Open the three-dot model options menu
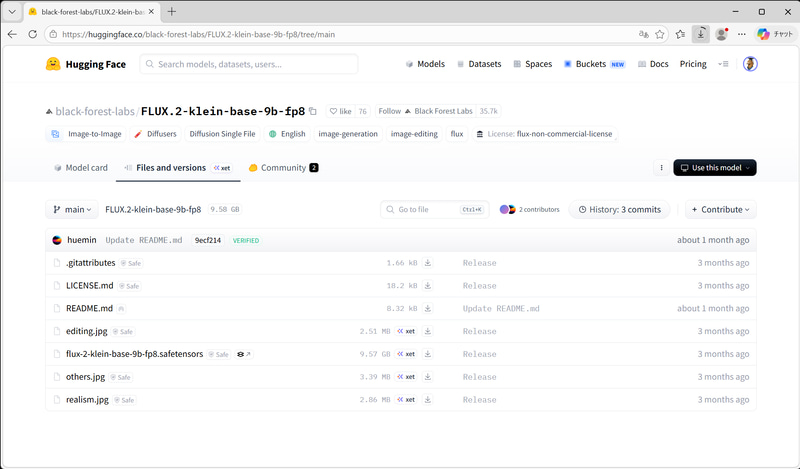This screenshot has width=800, height=469. pyautogui.click(x=661, y=167)
